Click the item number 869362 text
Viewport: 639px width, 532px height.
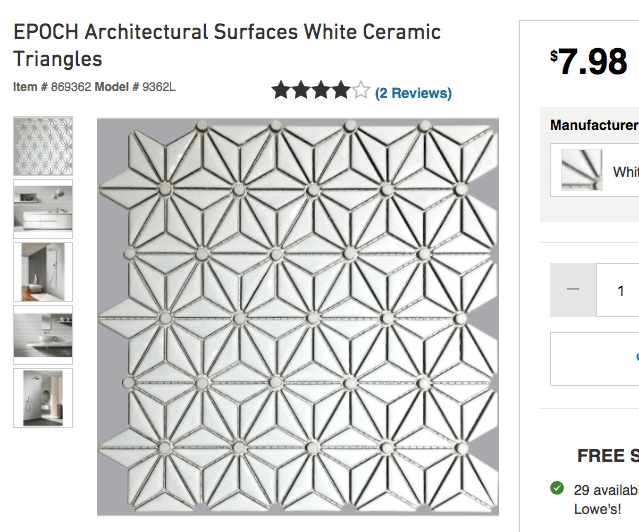pos(67,87)
